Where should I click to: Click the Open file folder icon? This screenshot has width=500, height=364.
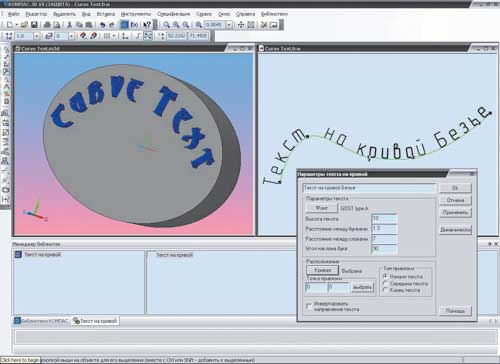[x=24, y=25]
